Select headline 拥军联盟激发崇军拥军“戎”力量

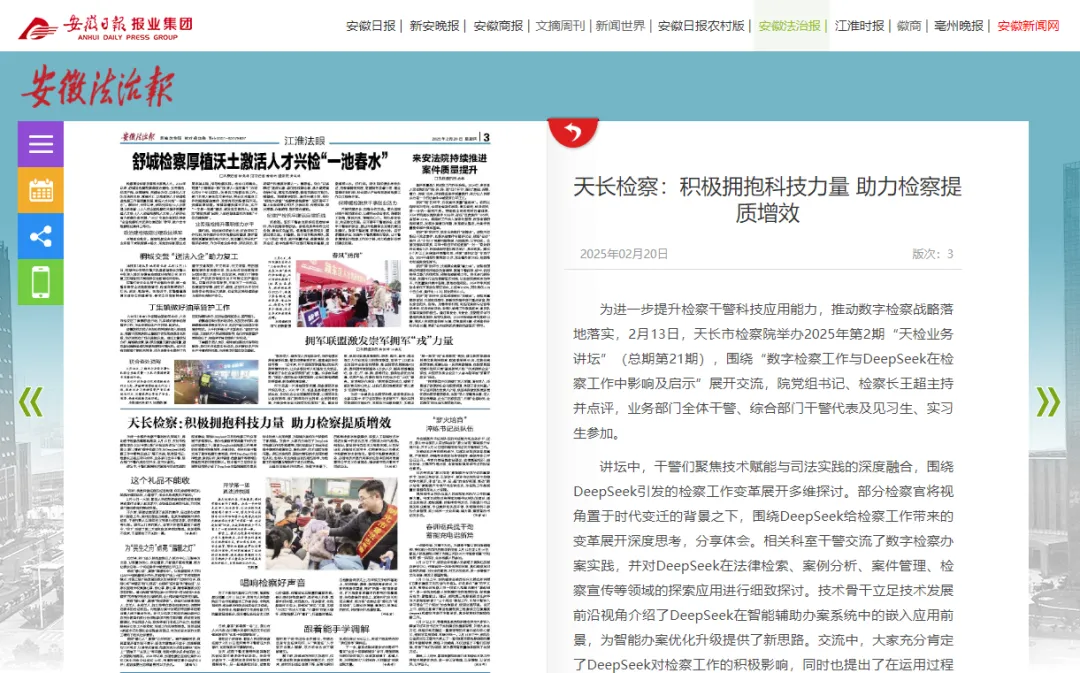(x=379, y=340)
